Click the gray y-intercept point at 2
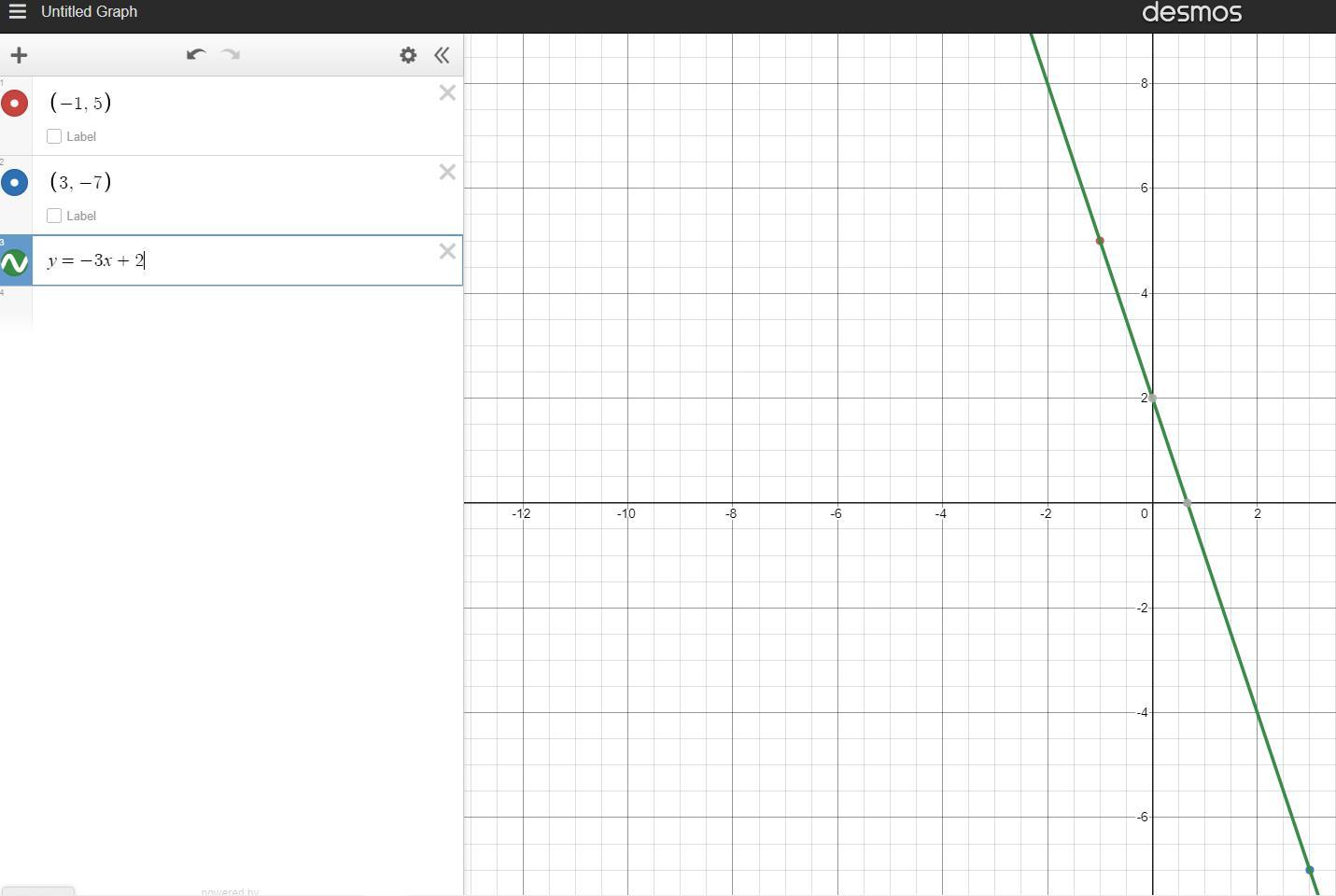The width and height of the screenshot is (1336, 896). [x=1152, y=399]
